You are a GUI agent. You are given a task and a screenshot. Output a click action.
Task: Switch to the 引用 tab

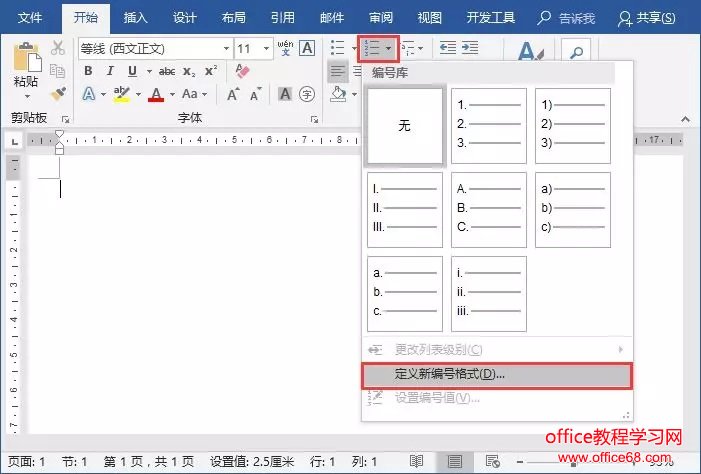pyautogui.click(x=283, y=18)
